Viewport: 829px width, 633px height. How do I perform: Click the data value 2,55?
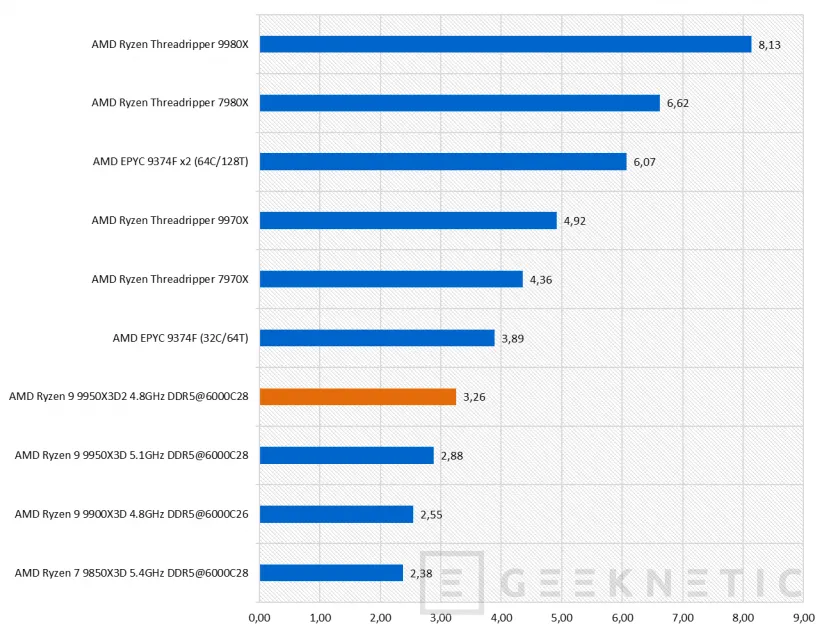[431, 515]
